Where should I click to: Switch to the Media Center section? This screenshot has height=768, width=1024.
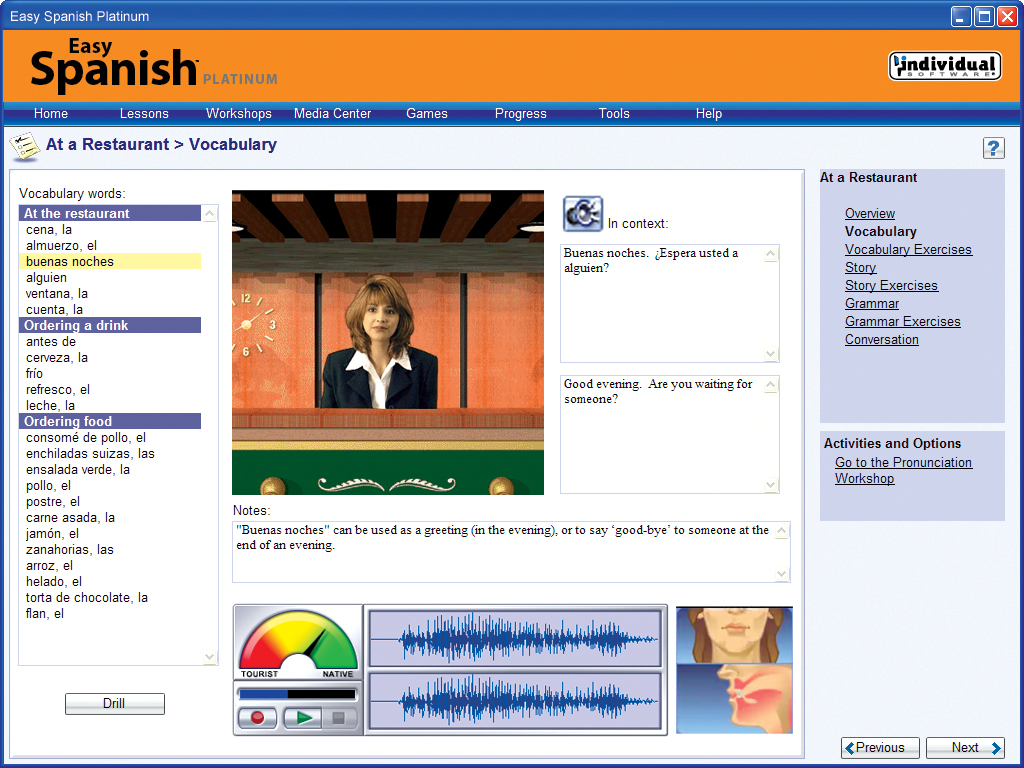coord(332,113)
